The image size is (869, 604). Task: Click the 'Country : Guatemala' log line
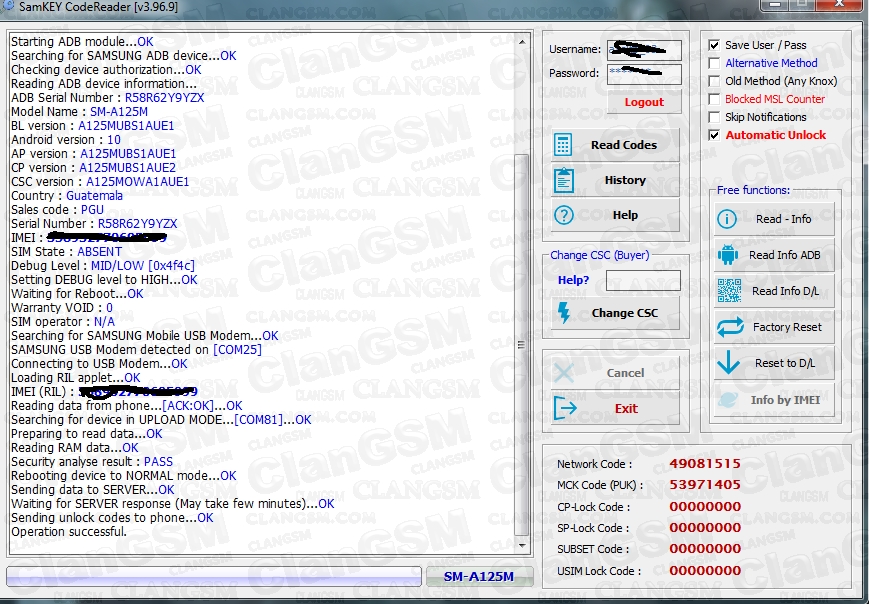click(x=67, y=196)
